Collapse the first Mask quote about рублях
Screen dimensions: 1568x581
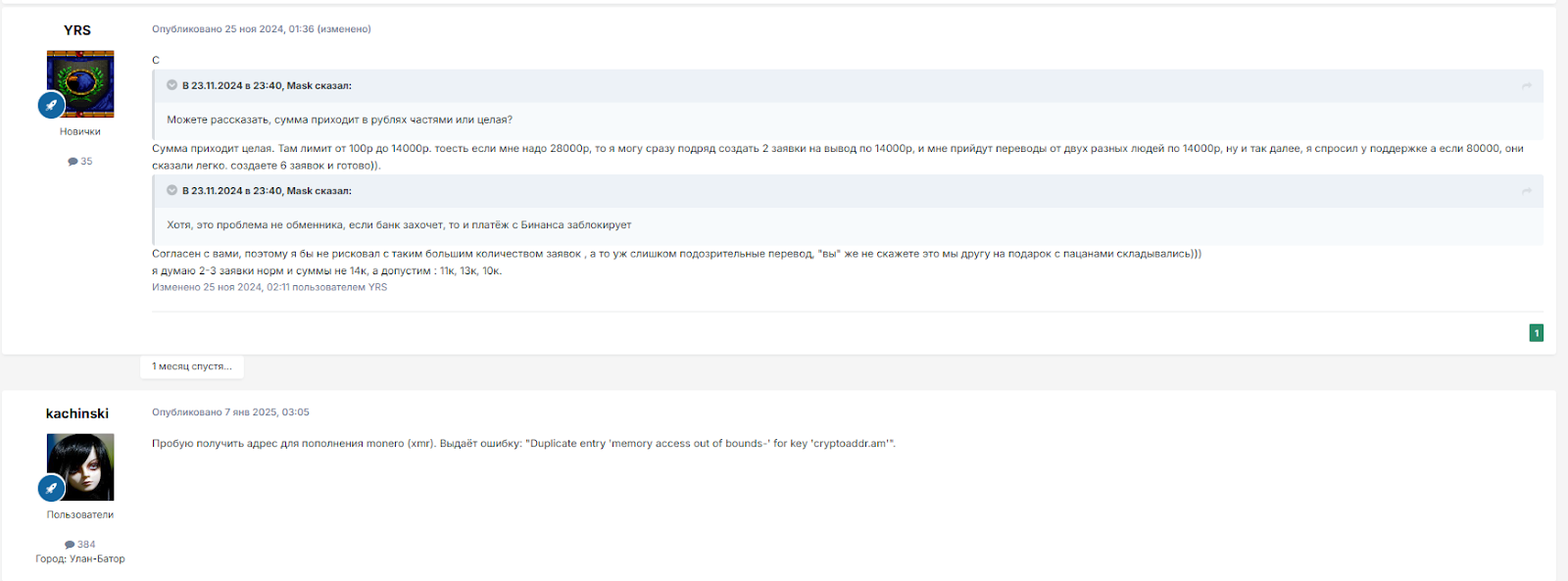pyautogui.click(x=172, y=85)
